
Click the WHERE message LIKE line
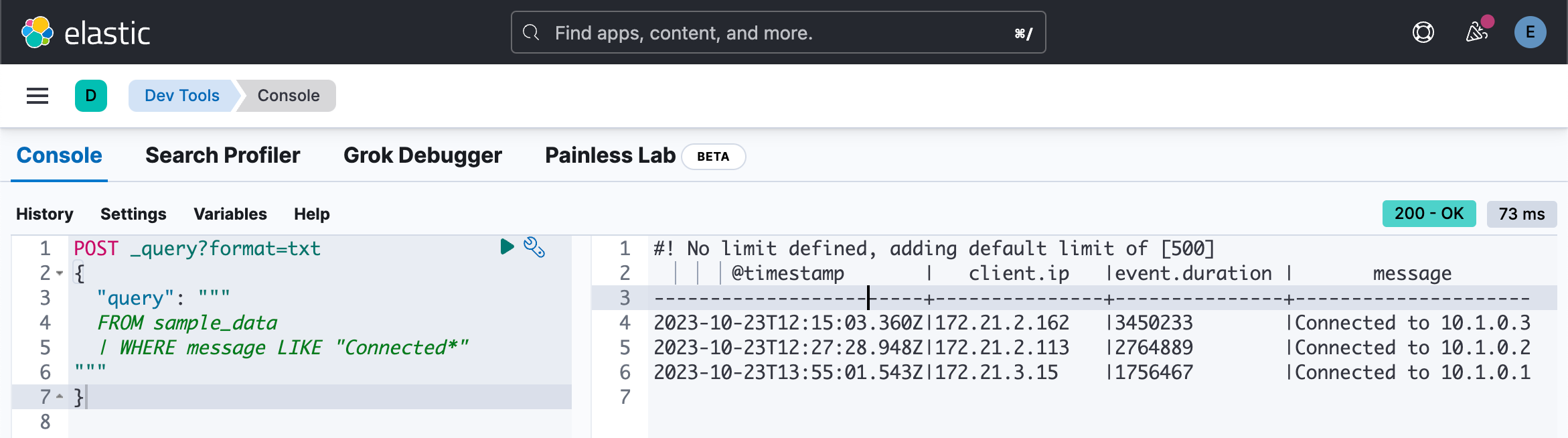(283, 348)
